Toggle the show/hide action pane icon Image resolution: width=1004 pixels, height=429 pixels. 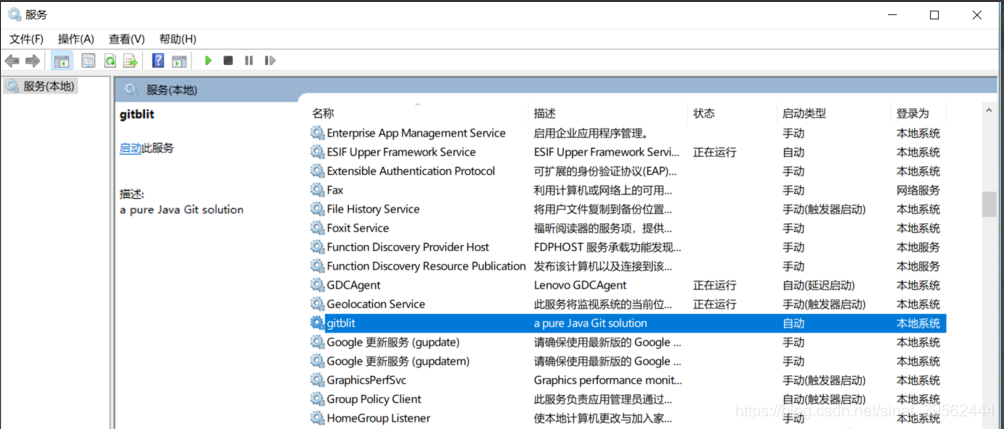180,61
